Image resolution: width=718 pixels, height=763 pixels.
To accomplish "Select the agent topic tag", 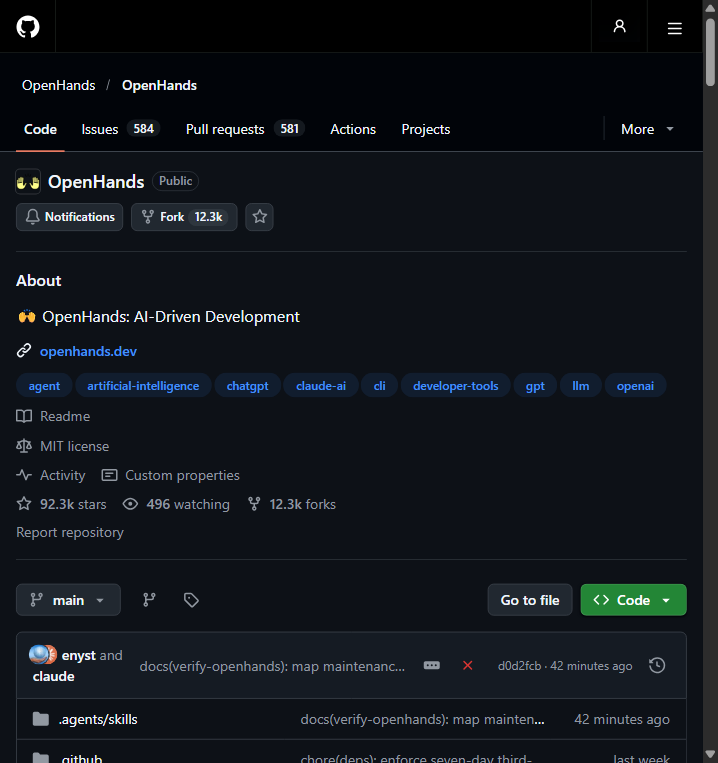I will point(44,386).
